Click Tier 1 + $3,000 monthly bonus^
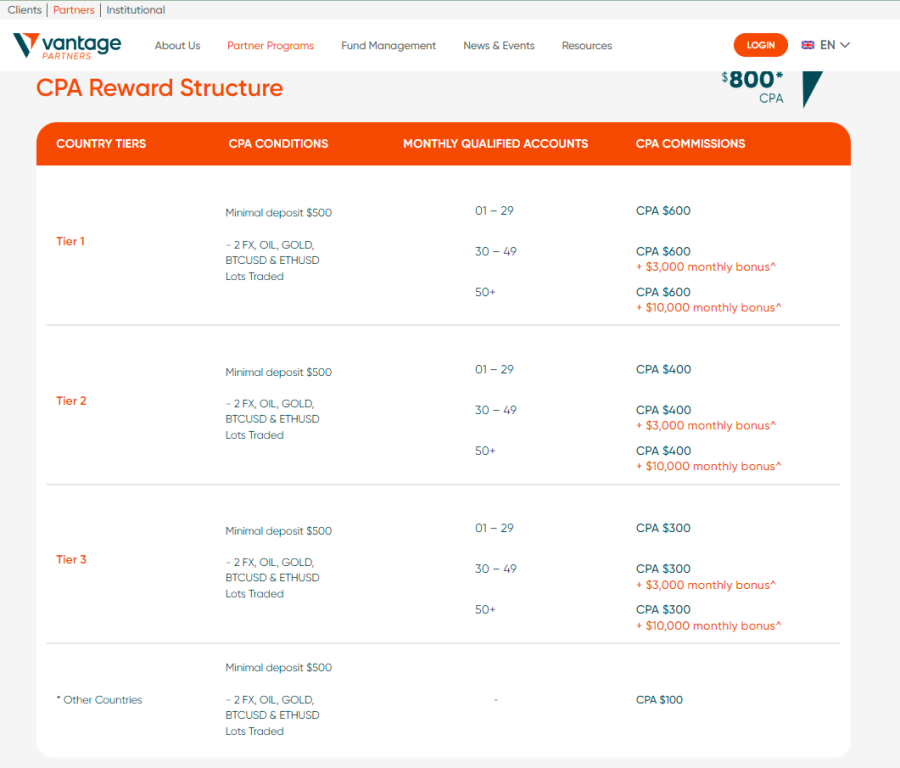900x768 pixels. click(x=705, y=267)
